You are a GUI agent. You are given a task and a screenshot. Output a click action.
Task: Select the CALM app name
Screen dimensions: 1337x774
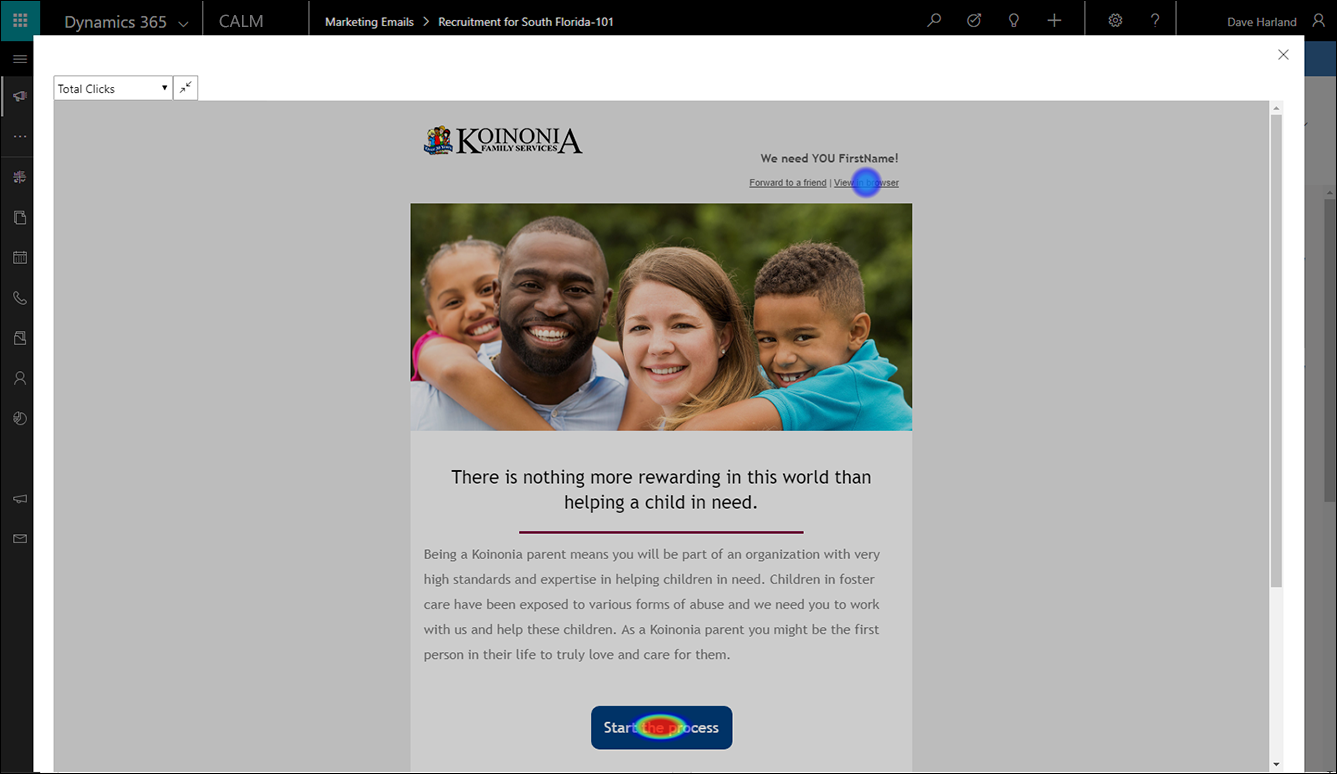click(241, 21)
